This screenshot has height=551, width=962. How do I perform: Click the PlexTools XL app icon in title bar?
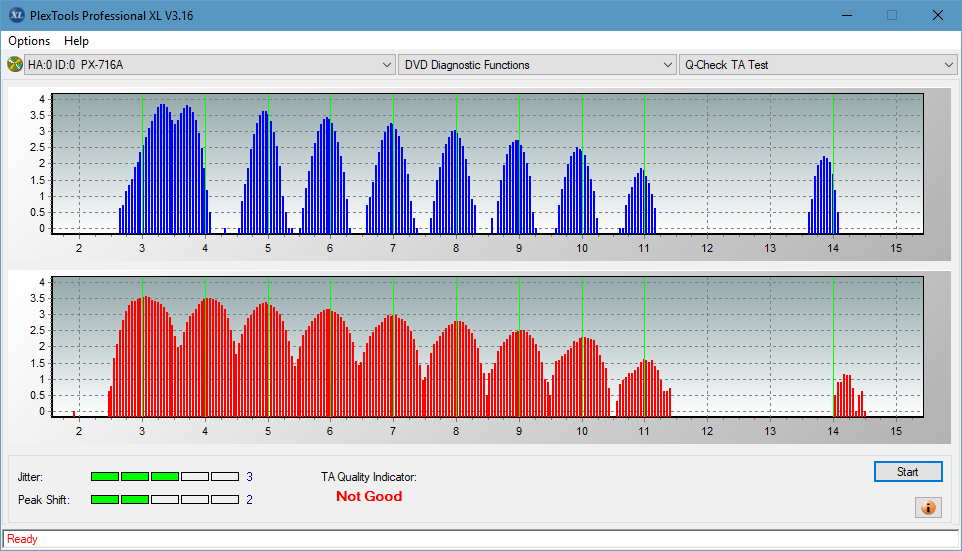tap(17, 15)
